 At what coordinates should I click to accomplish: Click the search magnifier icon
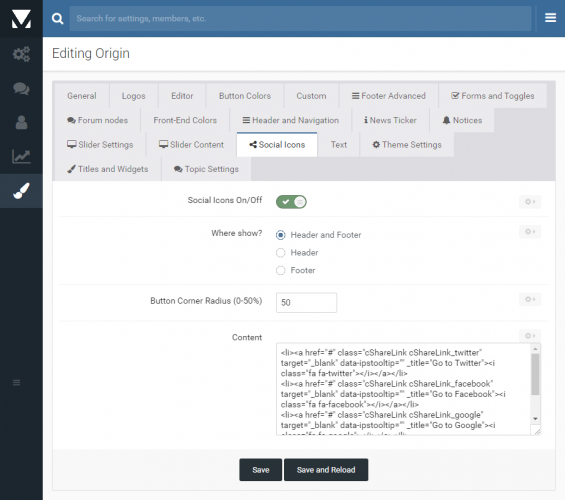coord(57,18)
